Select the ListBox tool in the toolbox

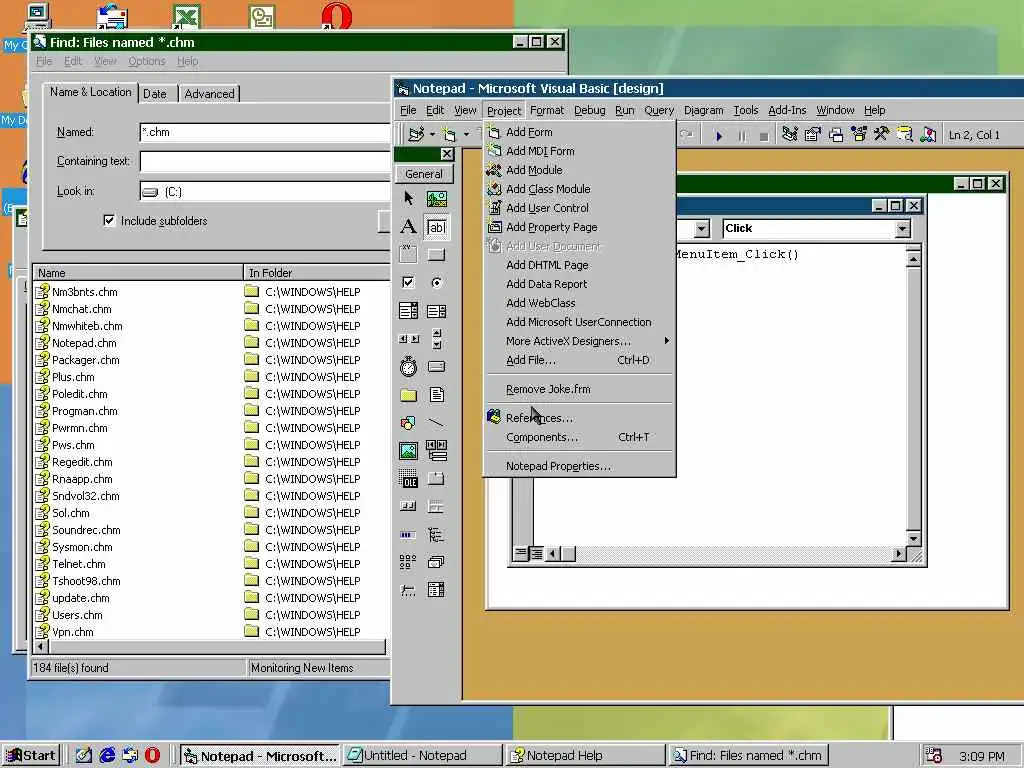(436, 311)
